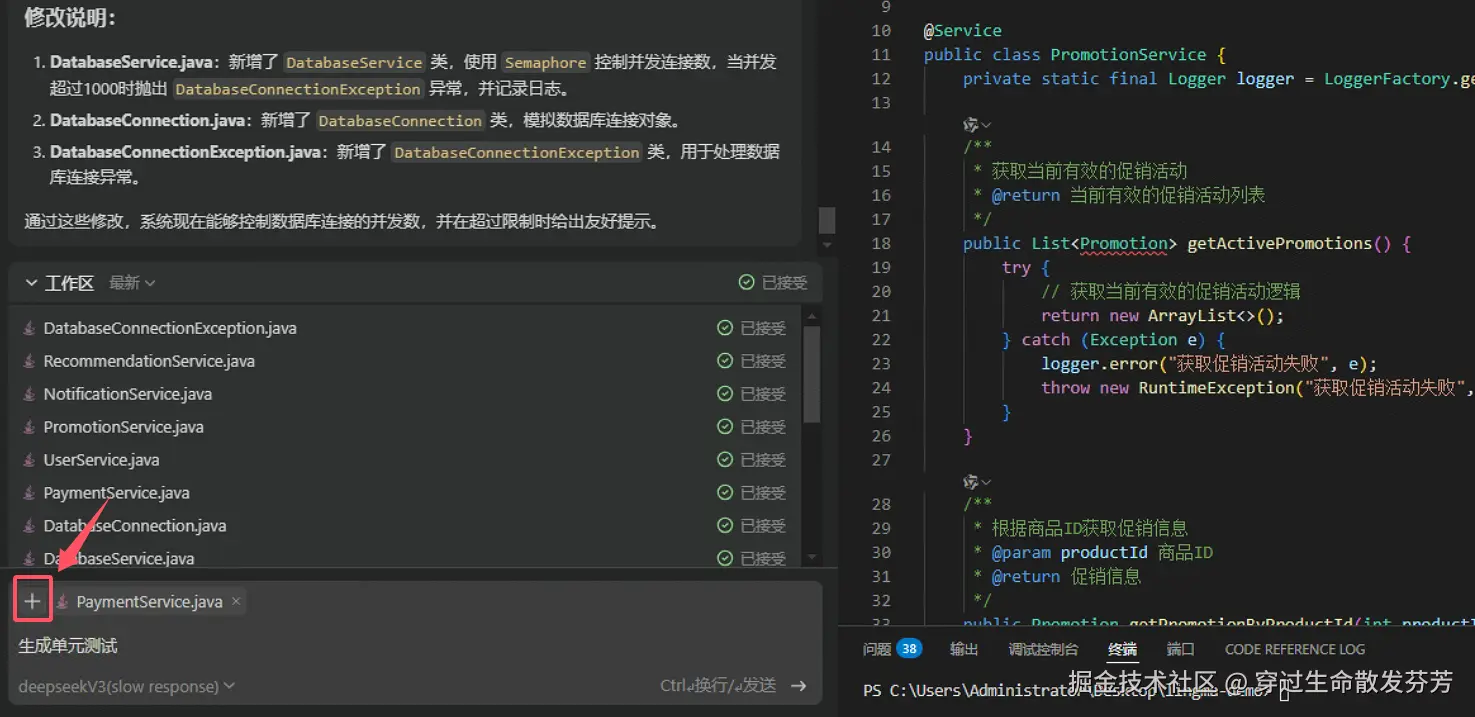Screen dimensions: 1475x717
Task: Click the Semaphore inline code text
Action: 545,62
